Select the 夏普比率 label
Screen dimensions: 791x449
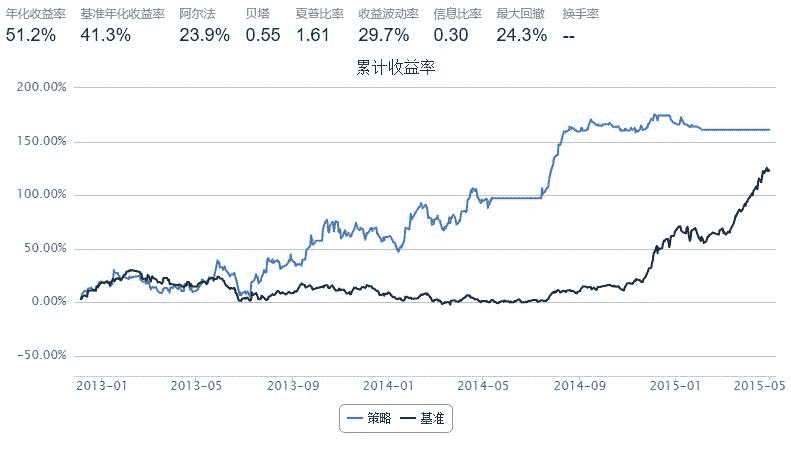[320, 15]
